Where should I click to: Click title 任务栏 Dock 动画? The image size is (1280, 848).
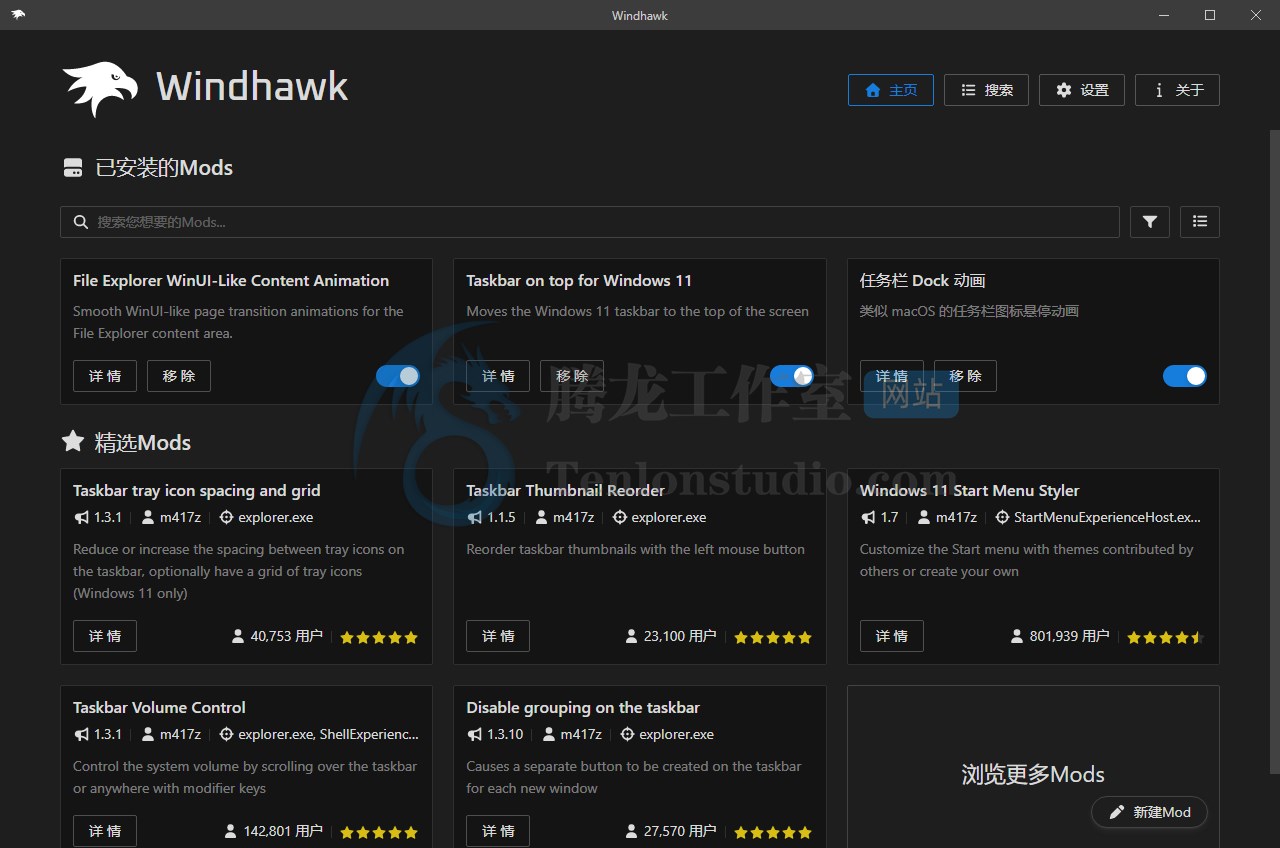pos(923,281)
